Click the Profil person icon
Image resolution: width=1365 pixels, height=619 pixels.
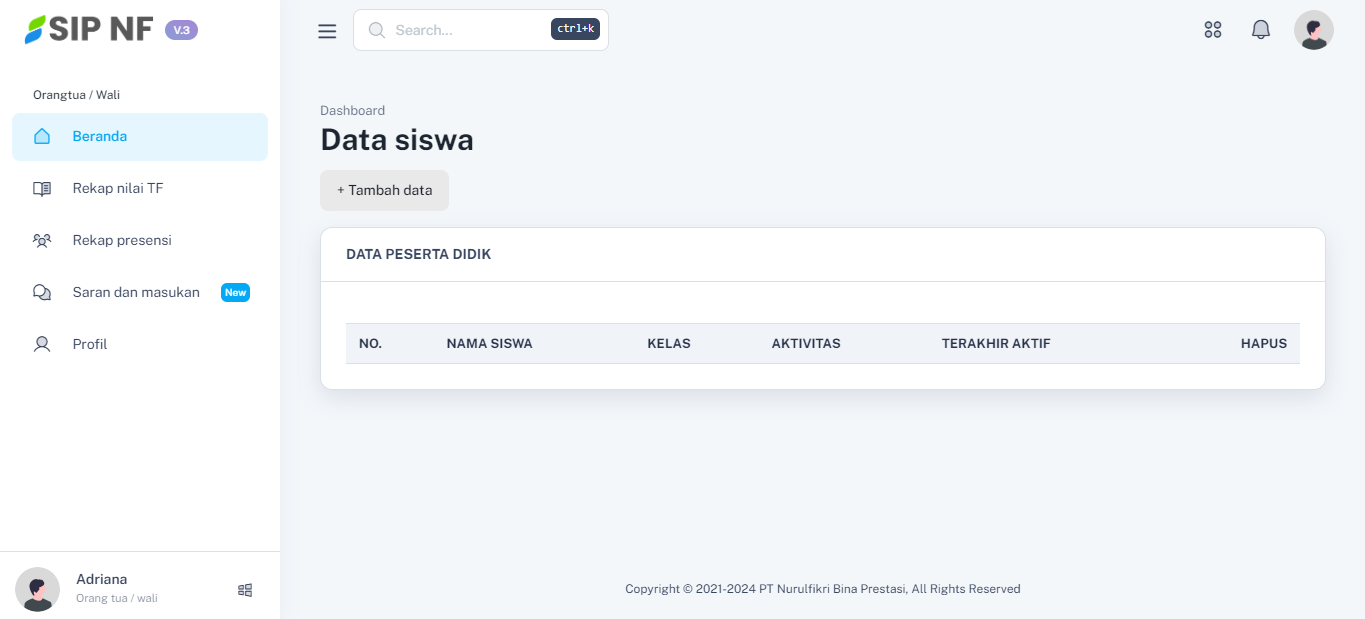(42, 345)
